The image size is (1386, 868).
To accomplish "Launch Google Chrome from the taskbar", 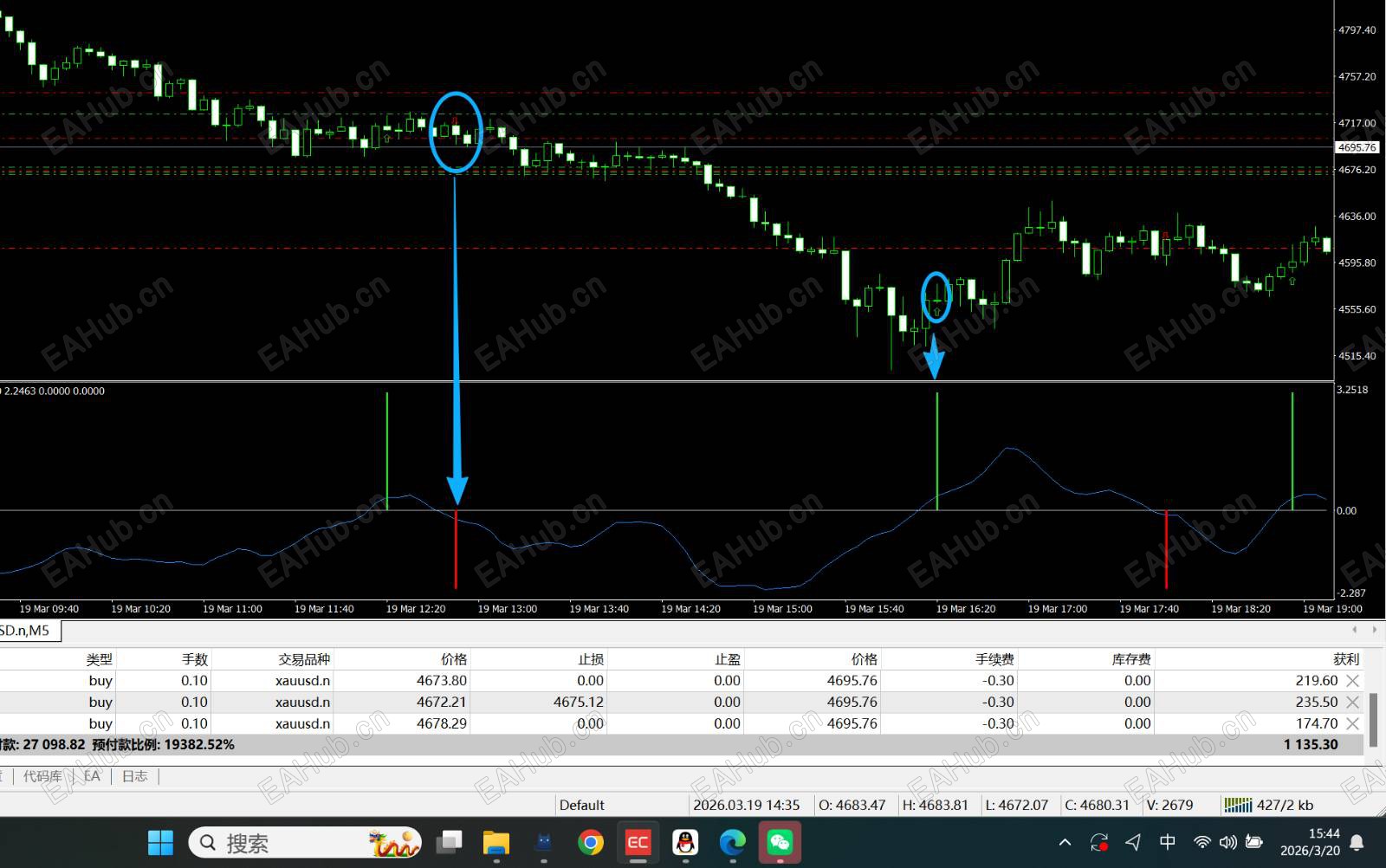I will point(591,842).
